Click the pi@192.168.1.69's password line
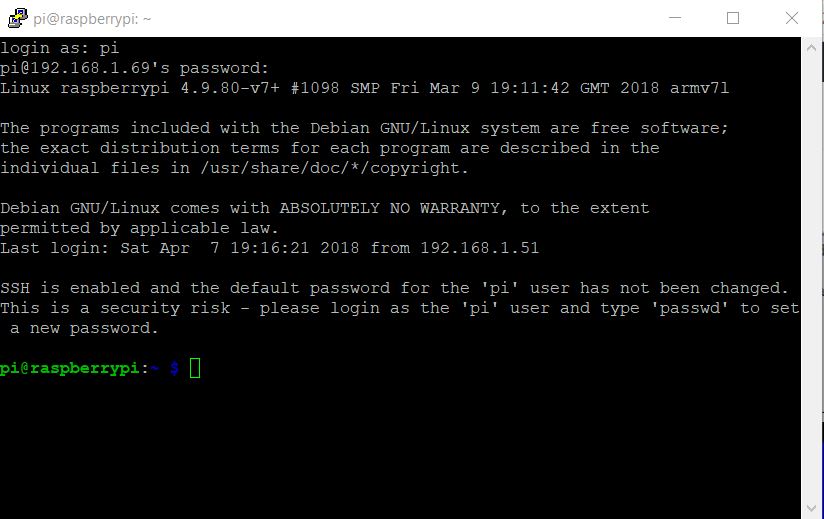The width and height of the screenshot is (824, 519). point(134,68)
